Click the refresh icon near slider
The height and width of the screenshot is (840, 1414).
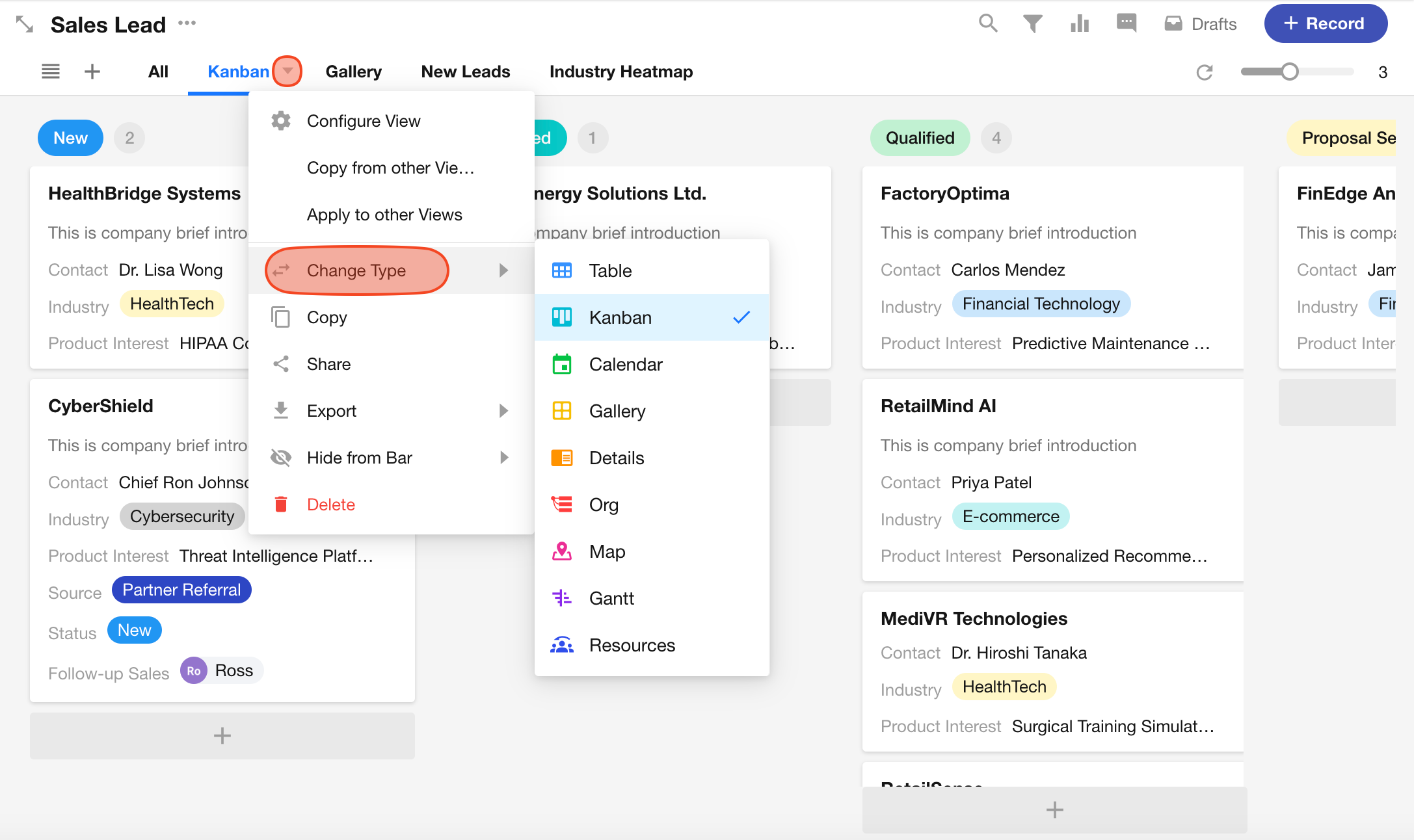[1204, 72]
